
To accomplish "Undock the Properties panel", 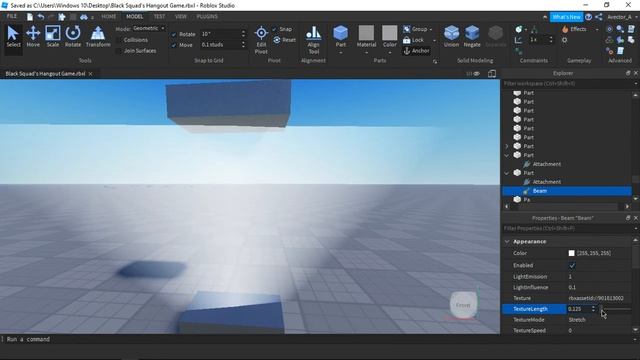I will pos(628,218).
